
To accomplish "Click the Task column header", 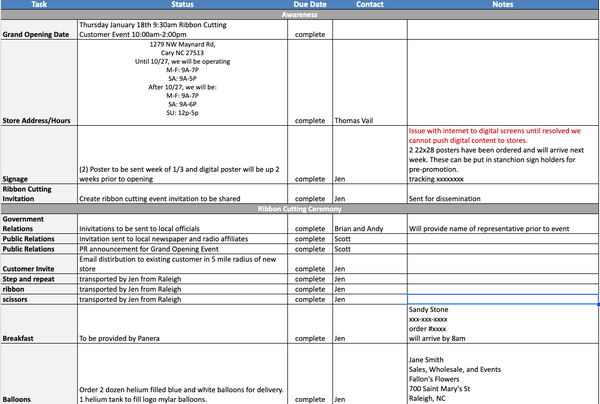I will click(37, 5).
